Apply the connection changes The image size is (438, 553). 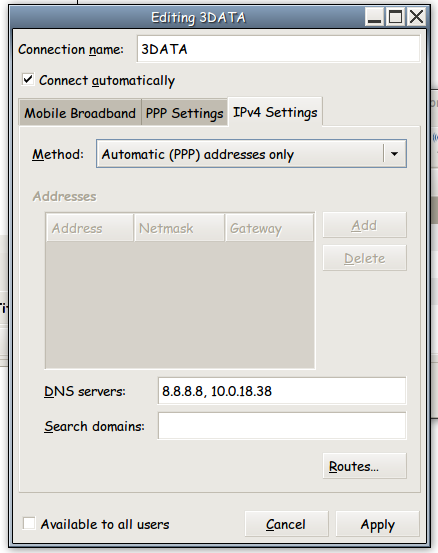point(378,524)
